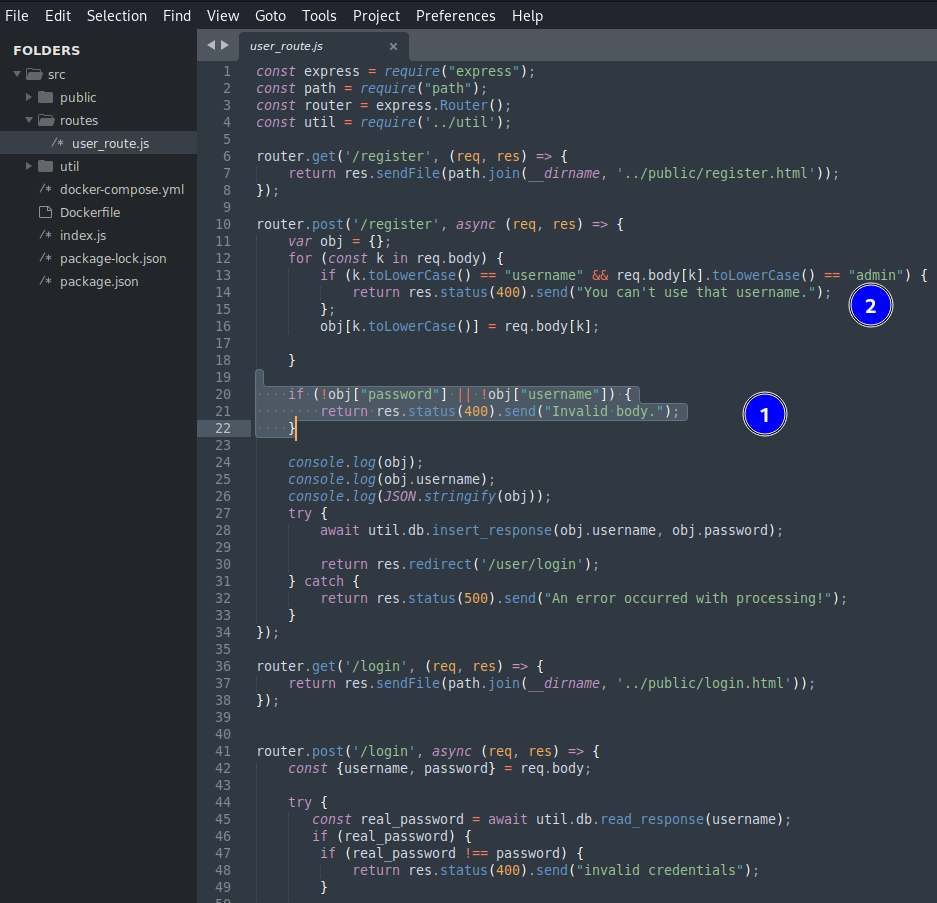
Task: Open the File menu
Action: pyautogui.click(x=17, y=16)
